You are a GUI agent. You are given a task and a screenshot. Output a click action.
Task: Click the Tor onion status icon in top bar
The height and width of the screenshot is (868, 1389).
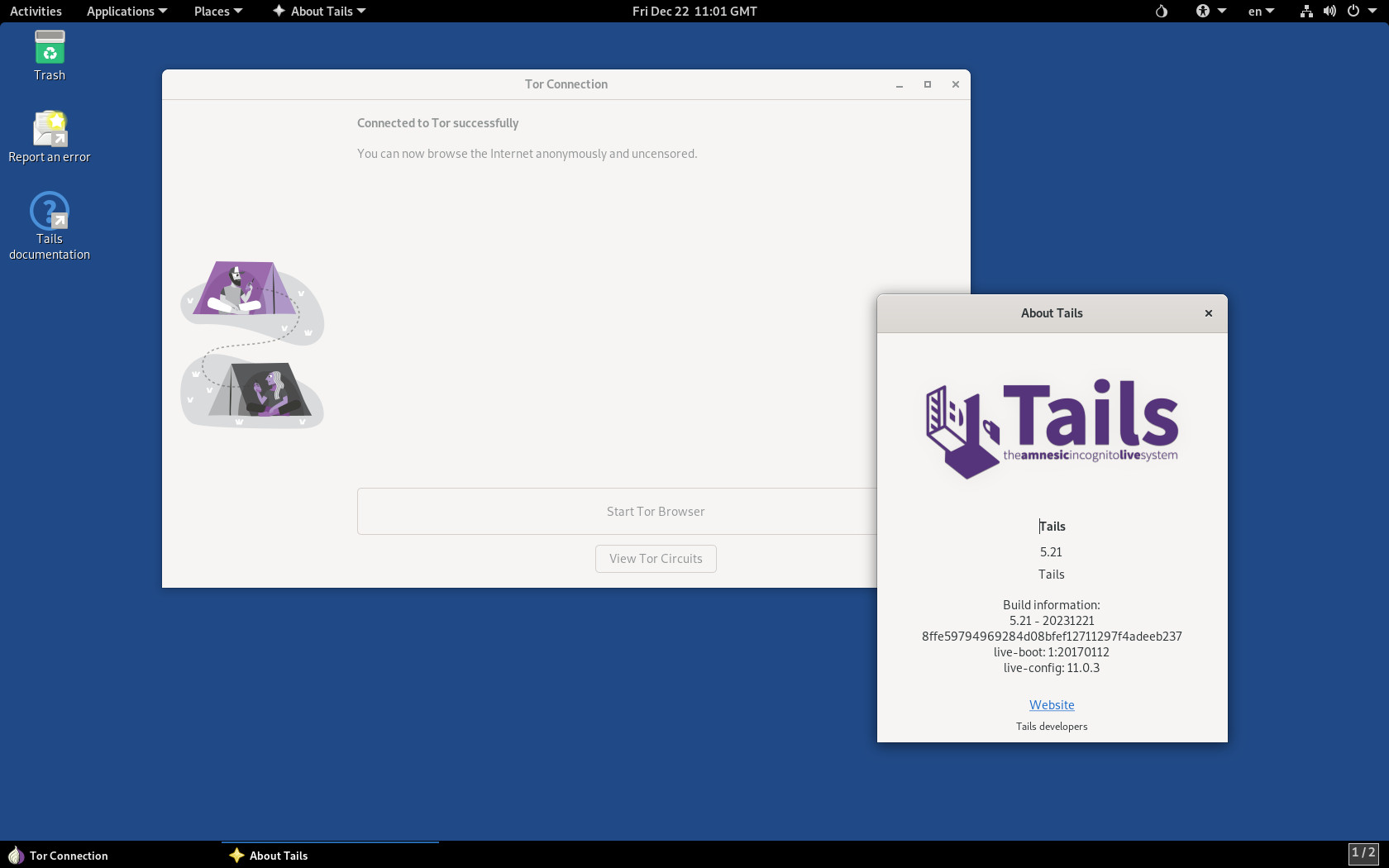click(1162, 12)
